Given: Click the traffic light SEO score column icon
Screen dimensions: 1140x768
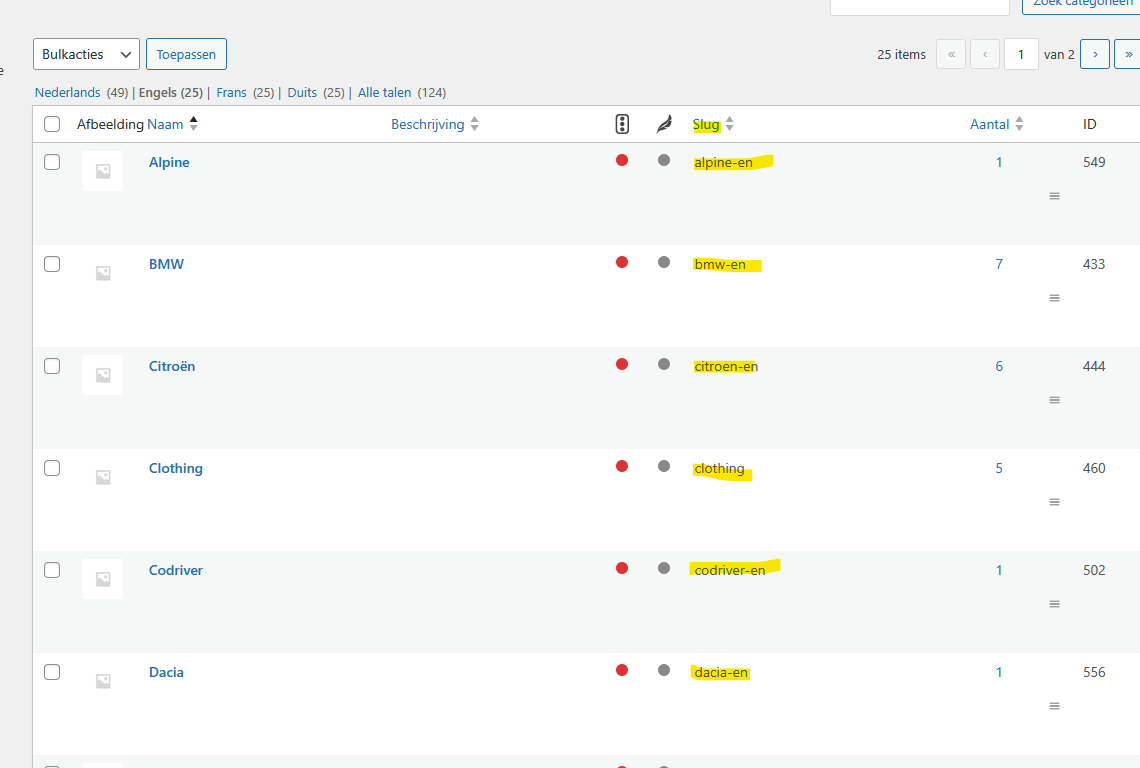Looking at the screenshot, I should (x=622, y=124).
